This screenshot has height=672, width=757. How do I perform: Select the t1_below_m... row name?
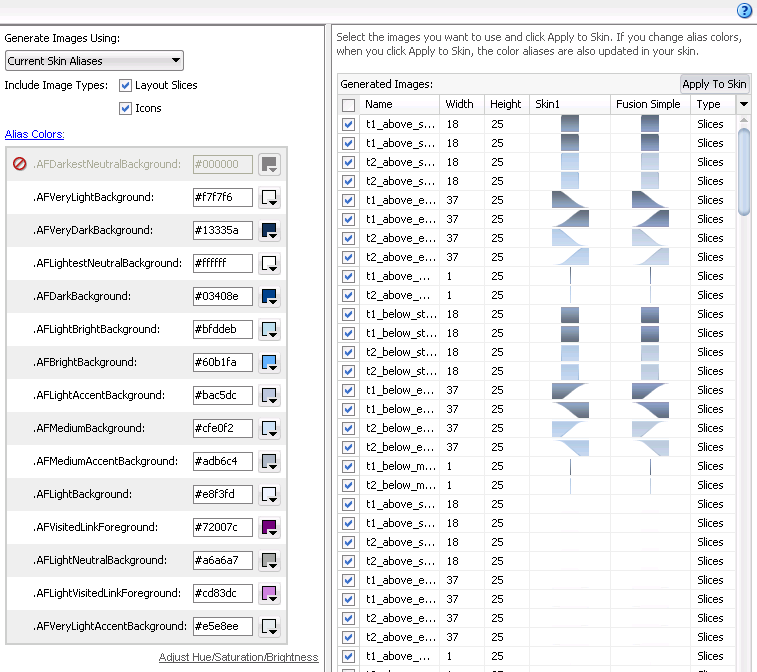tap(400, 466)
